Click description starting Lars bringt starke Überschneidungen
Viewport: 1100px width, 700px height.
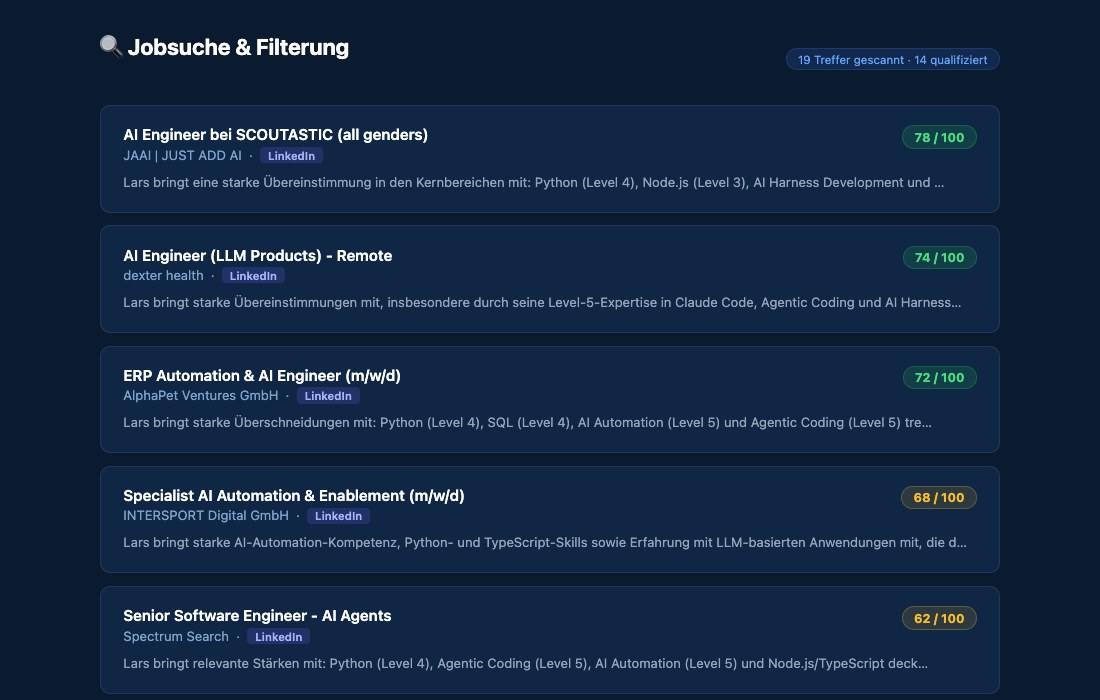pyautogui.click(x=528, y=422)
